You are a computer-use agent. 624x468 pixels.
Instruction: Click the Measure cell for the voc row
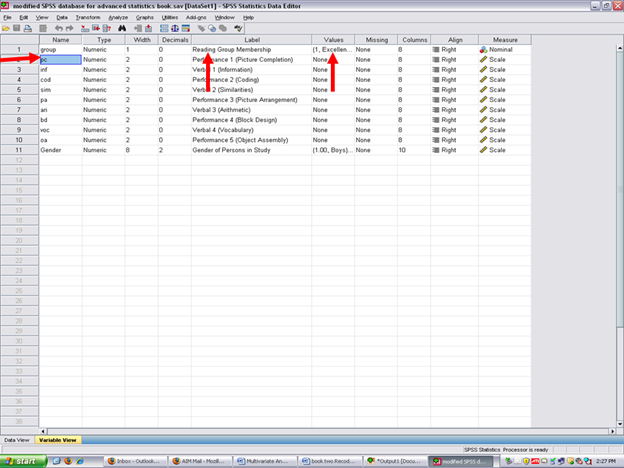[x=504, y=129]
